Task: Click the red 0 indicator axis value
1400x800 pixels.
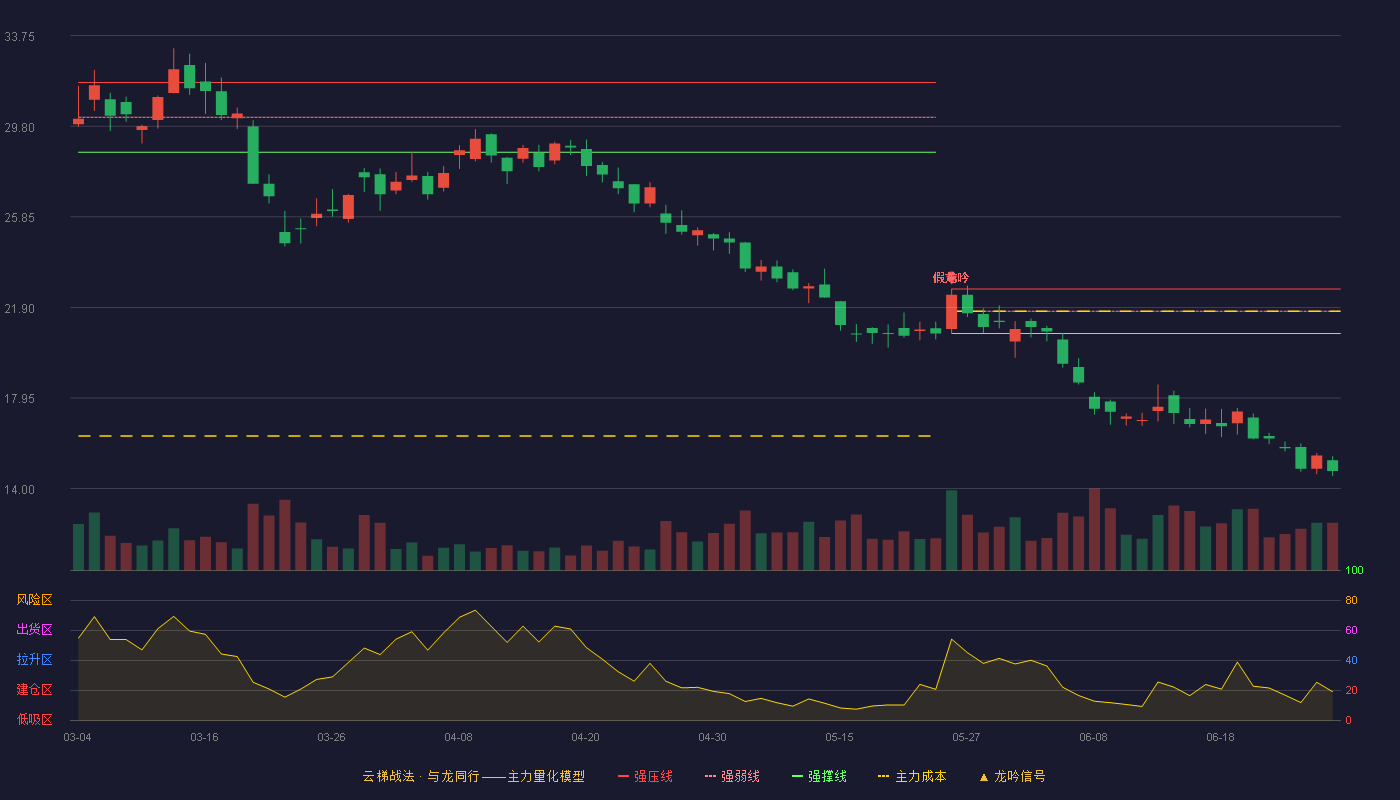Action: [1348, 720]
